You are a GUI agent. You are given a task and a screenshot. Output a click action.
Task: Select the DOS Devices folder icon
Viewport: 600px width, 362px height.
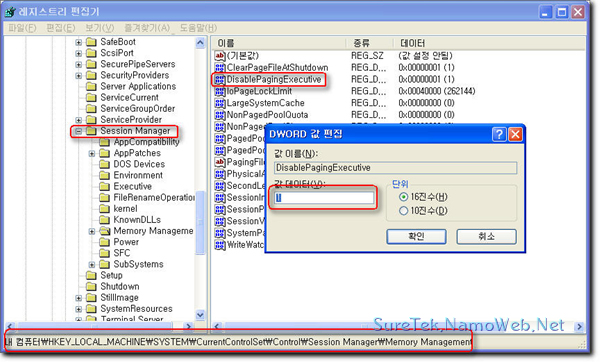104,164
